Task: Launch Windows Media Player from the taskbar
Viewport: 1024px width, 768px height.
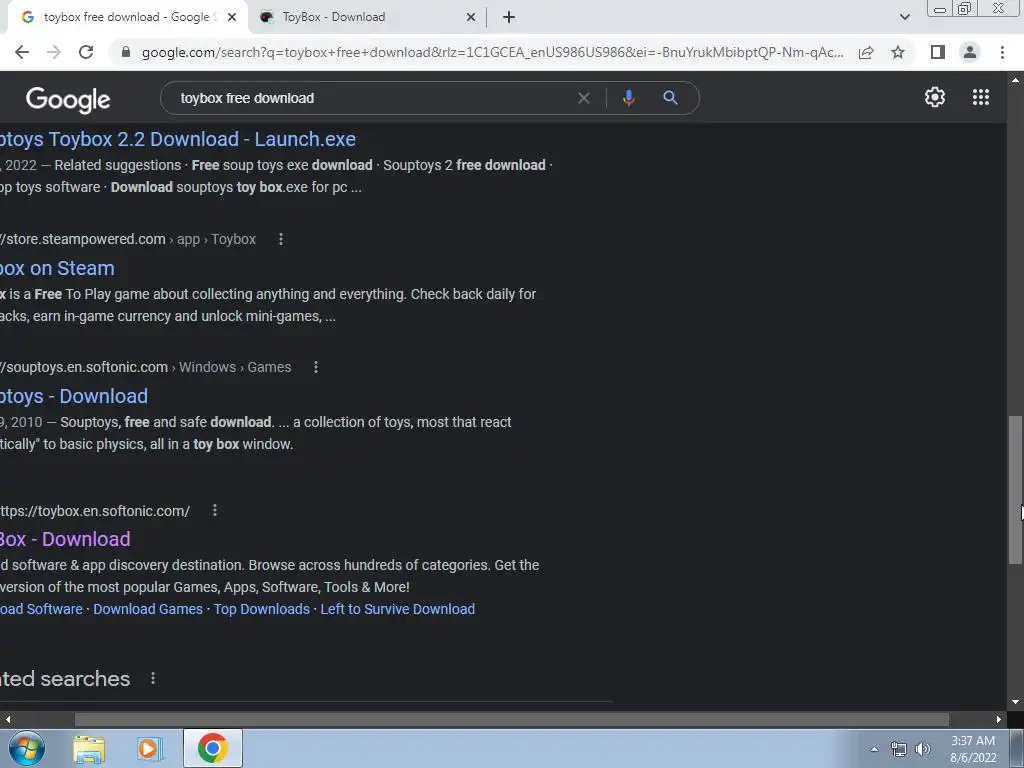Action: point(149,749)
